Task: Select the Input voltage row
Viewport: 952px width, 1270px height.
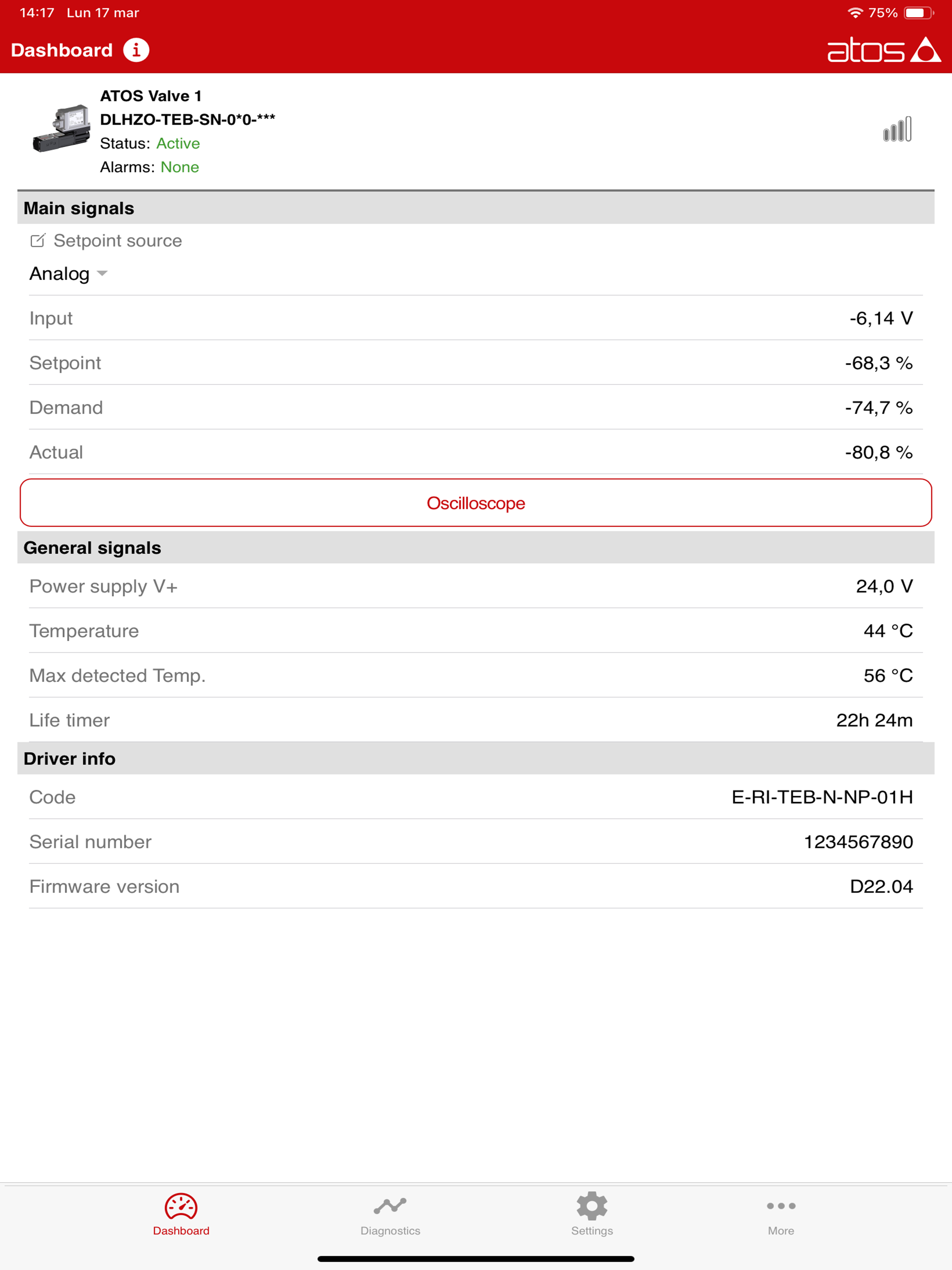Action: (476, 318)
